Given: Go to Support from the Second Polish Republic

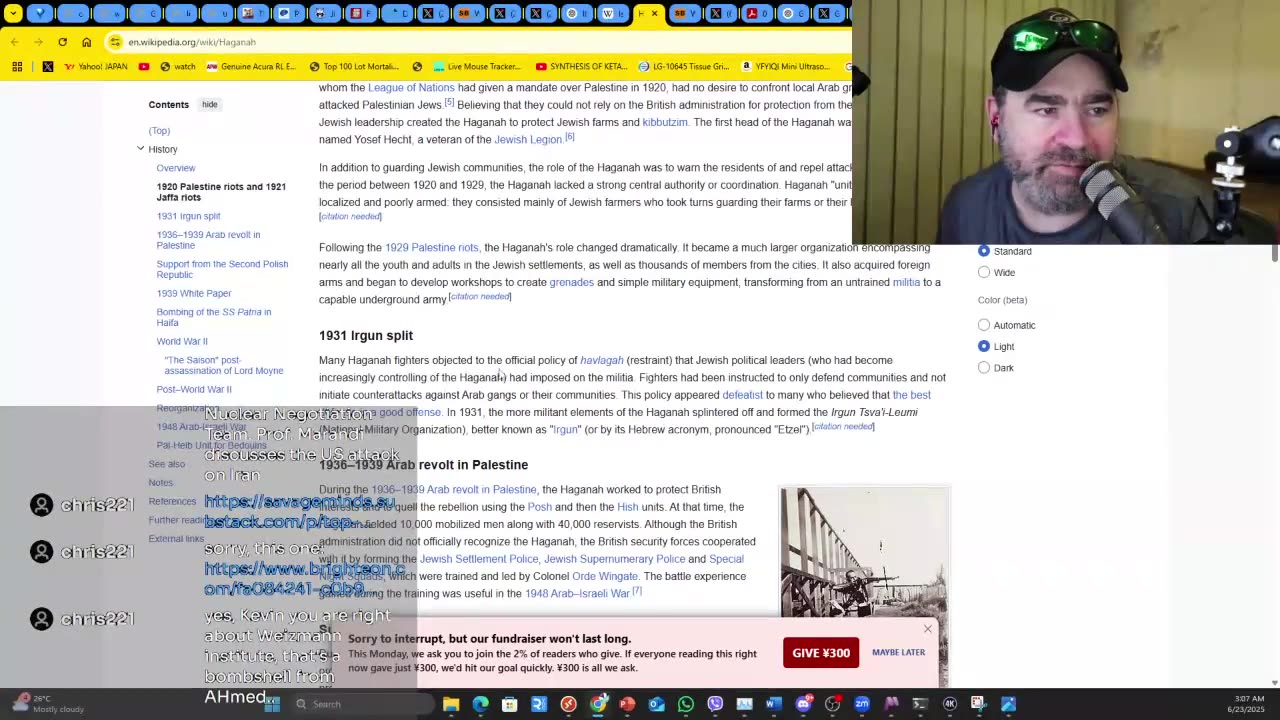Looking at the screenshot, I should 222,269.
